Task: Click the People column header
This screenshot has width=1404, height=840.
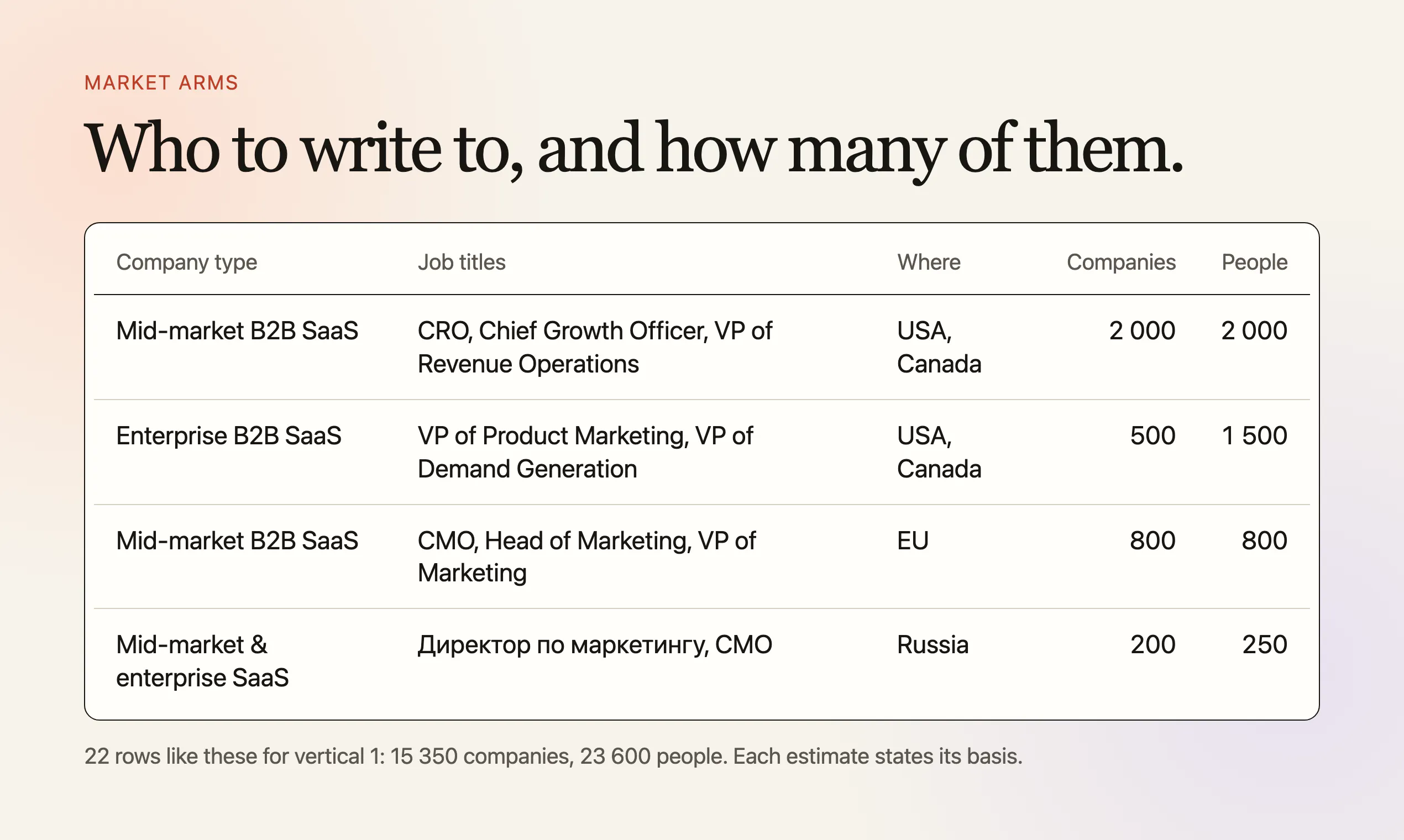Action: click(x=1255, y=262)
